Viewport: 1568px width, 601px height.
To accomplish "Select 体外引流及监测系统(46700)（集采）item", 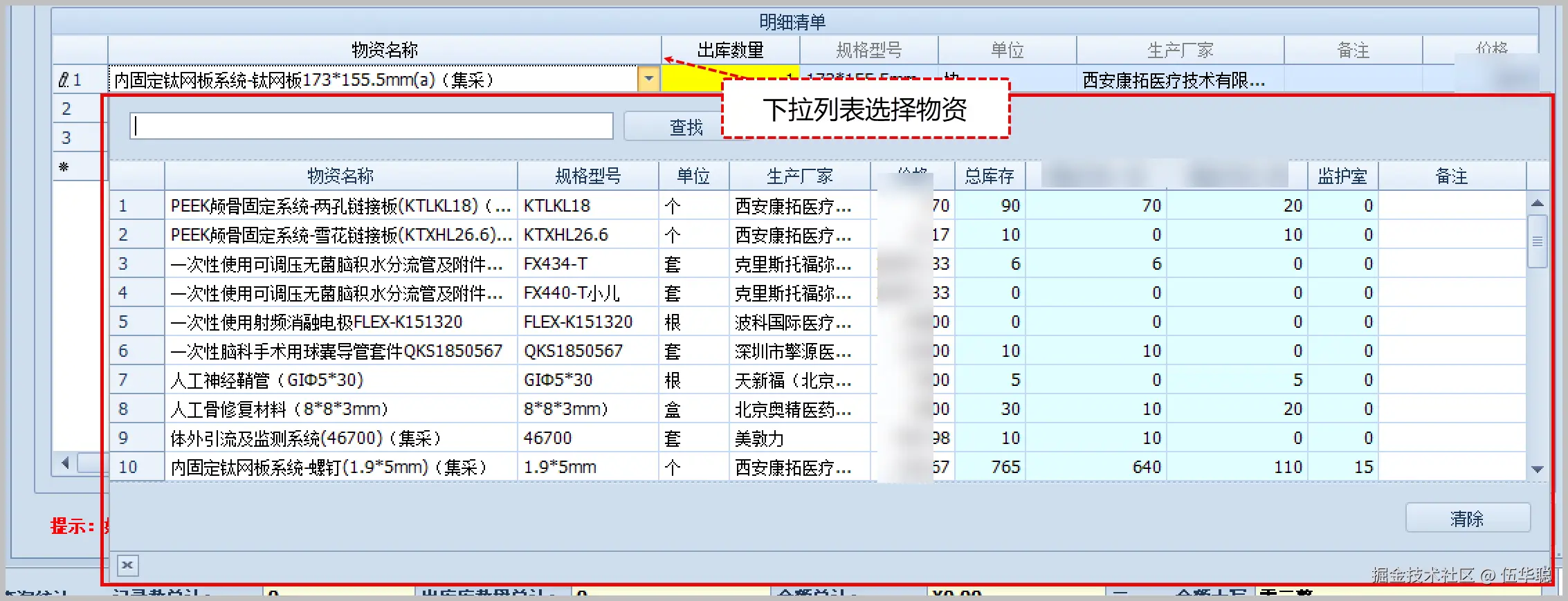I will tap(340, 438).
